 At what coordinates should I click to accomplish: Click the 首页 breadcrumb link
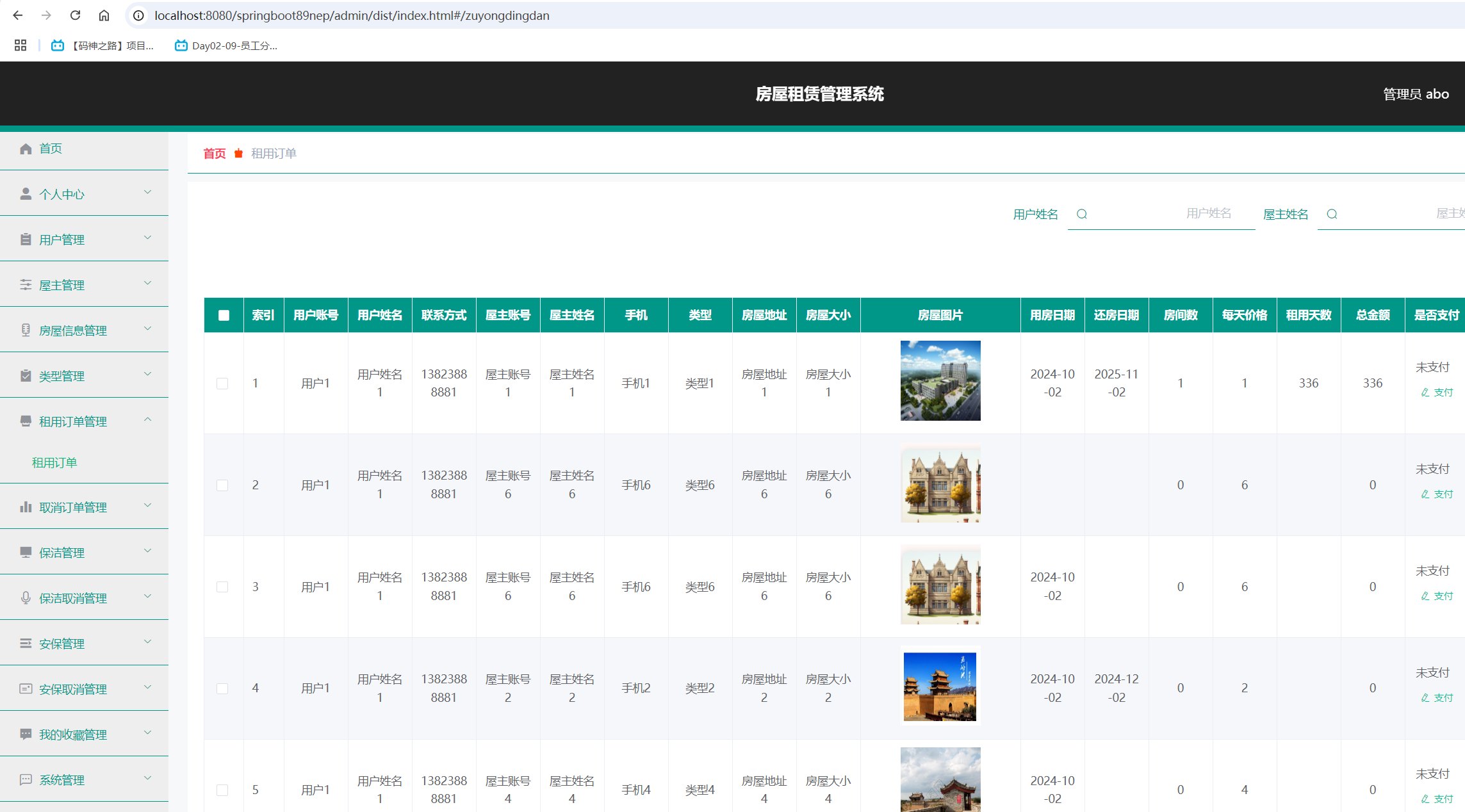pyautogui.click(x=215, y=154)
